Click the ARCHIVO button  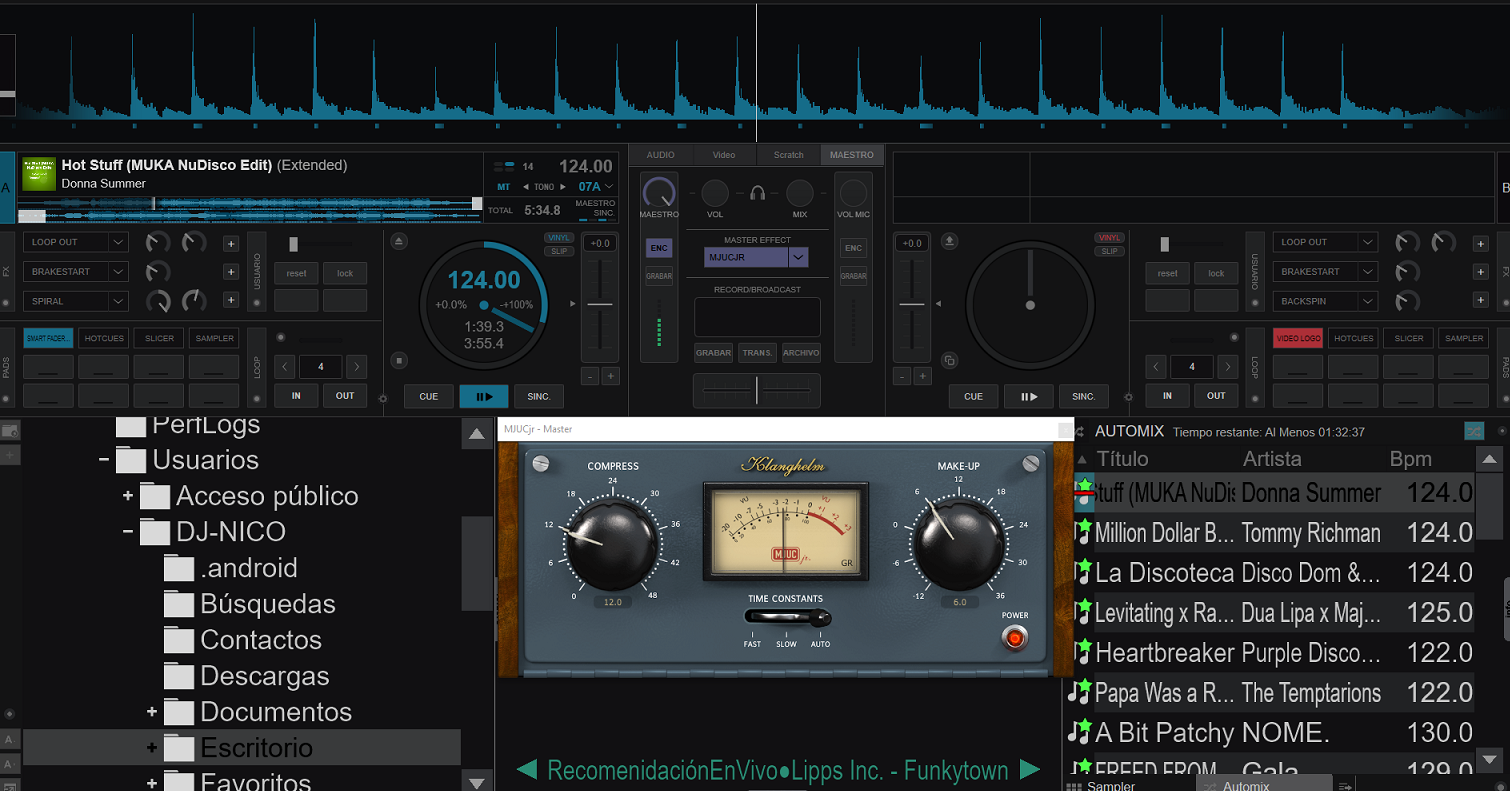(801, 352)
